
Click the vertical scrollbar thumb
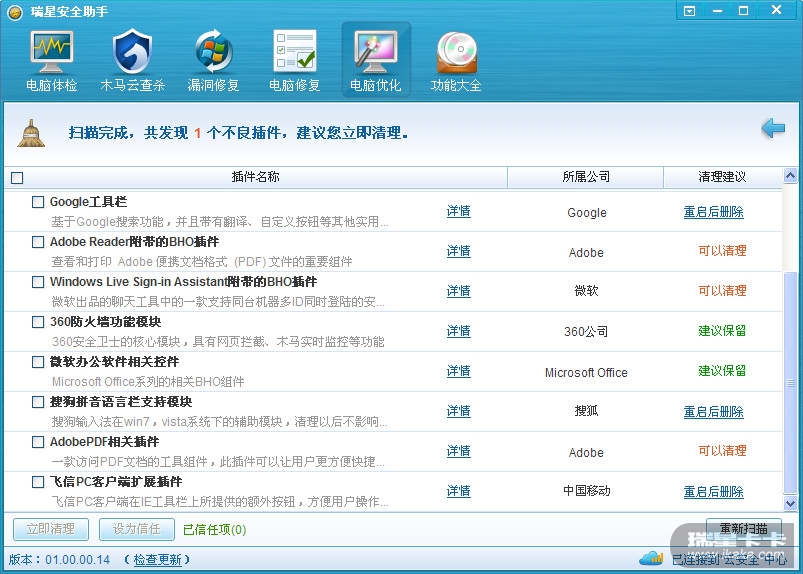(790, 384)
